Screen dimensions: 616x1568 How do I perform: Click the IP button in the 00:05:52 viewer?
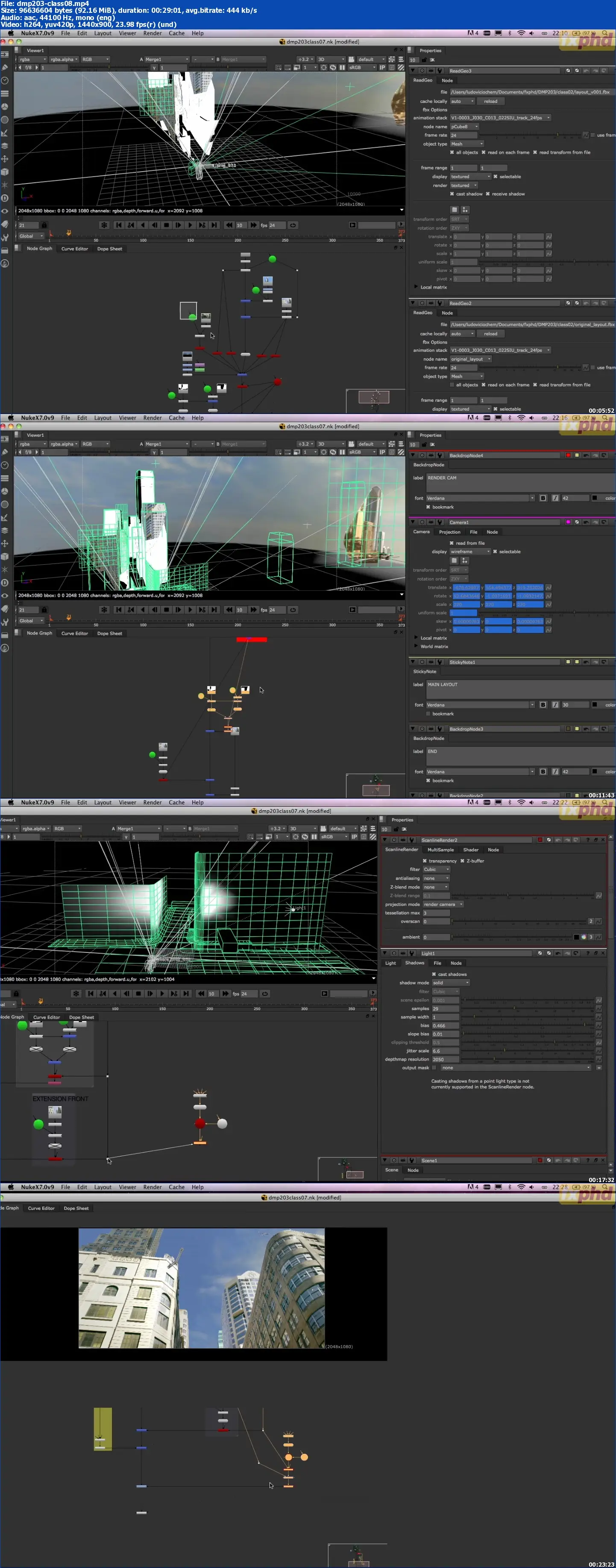[x=382, y=67]
